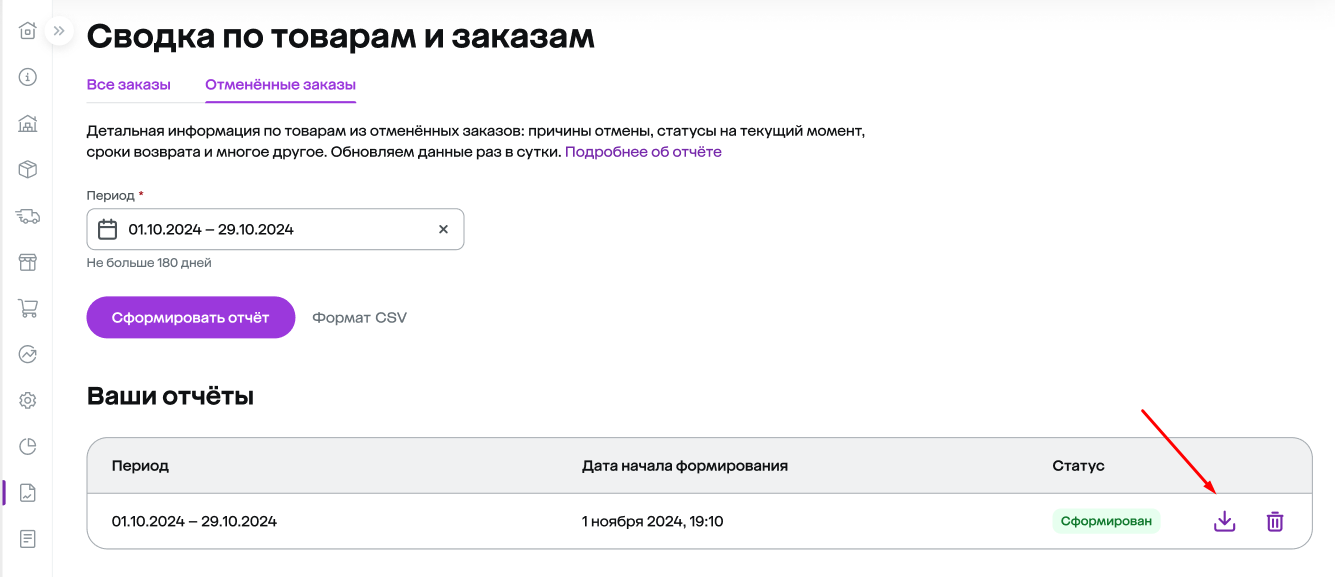
Task: Expand the sidebar with double chevron
Action: (59, 31)
